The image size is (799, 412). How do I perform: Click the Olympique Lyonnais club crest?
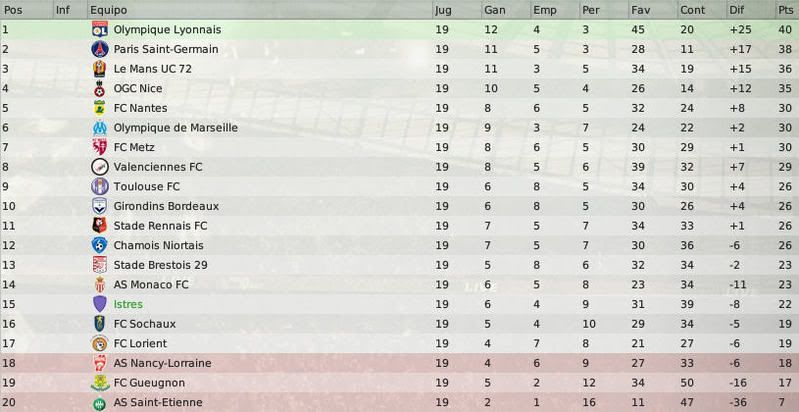point(100,30)
